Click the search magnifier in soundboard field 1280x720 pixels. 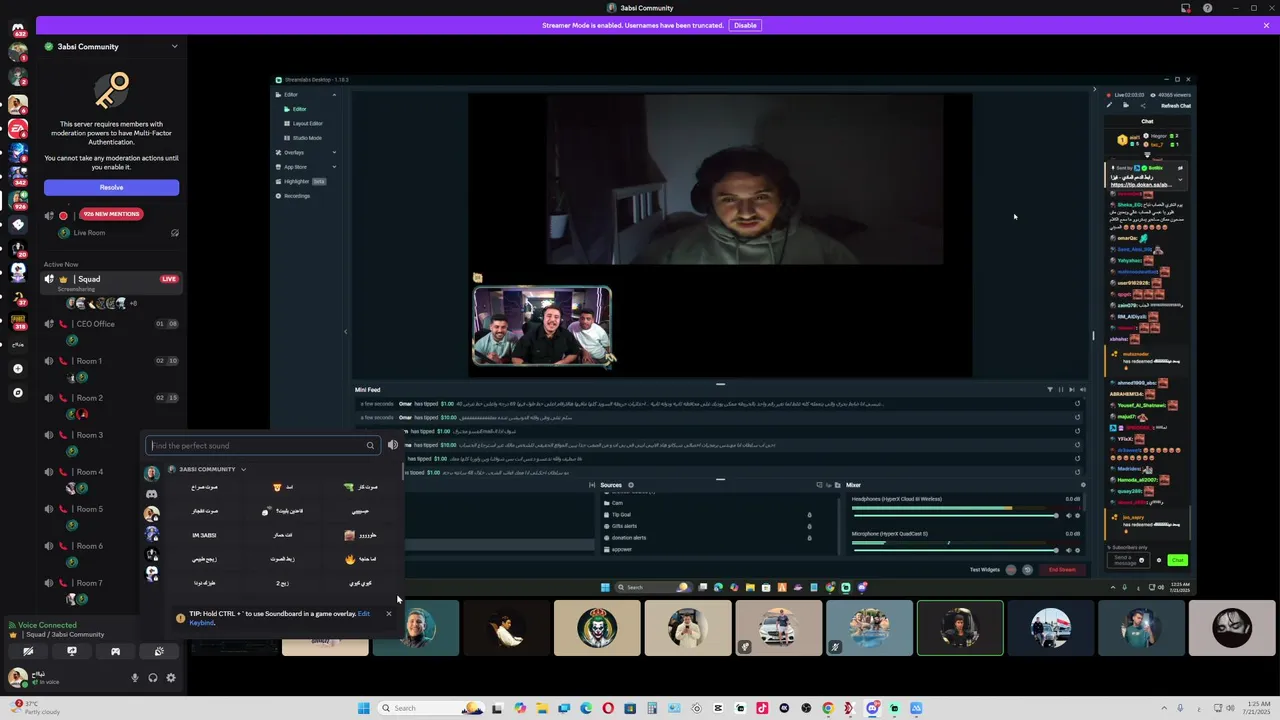(x=370, y=446)
